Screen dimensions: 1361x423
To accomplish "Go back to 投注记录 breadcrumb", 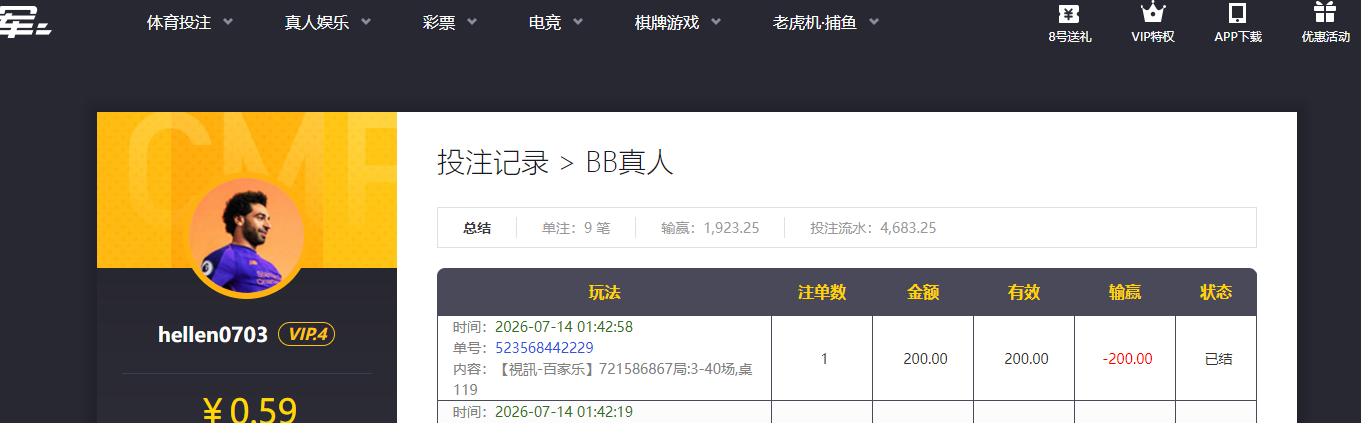I will [x=493, y=162].
